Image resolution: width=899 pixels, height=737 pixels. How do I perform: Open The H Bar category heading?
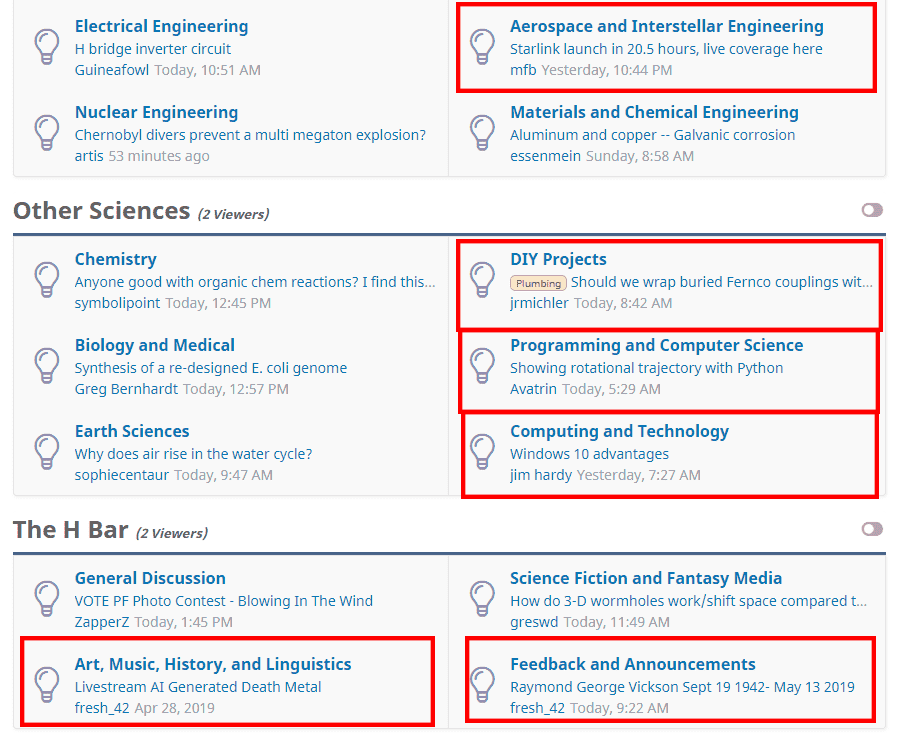click(x=70, y=530)
